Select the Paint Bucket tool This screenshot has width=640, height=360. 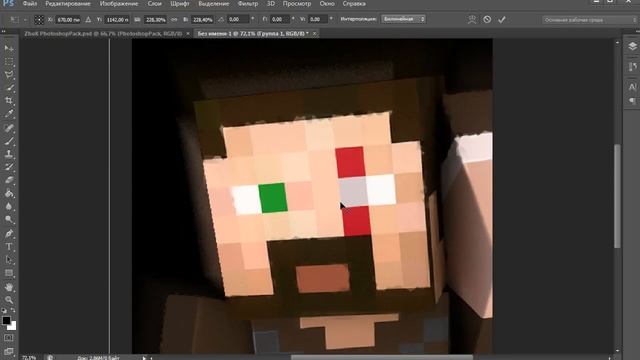[x=9, y=193]
